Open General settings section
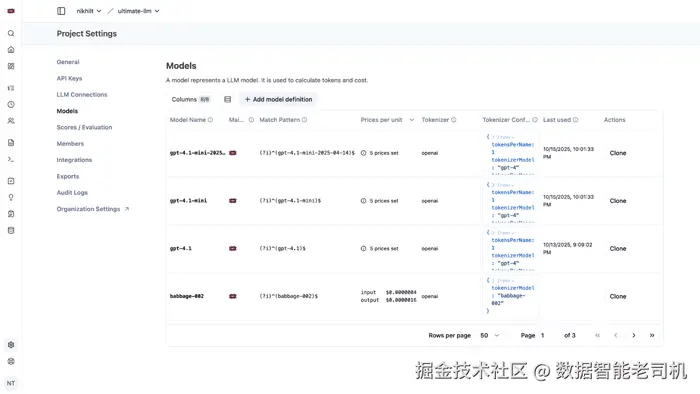Image resolution: width=700 pixels, height=394 pixels. tap(68, 62)
